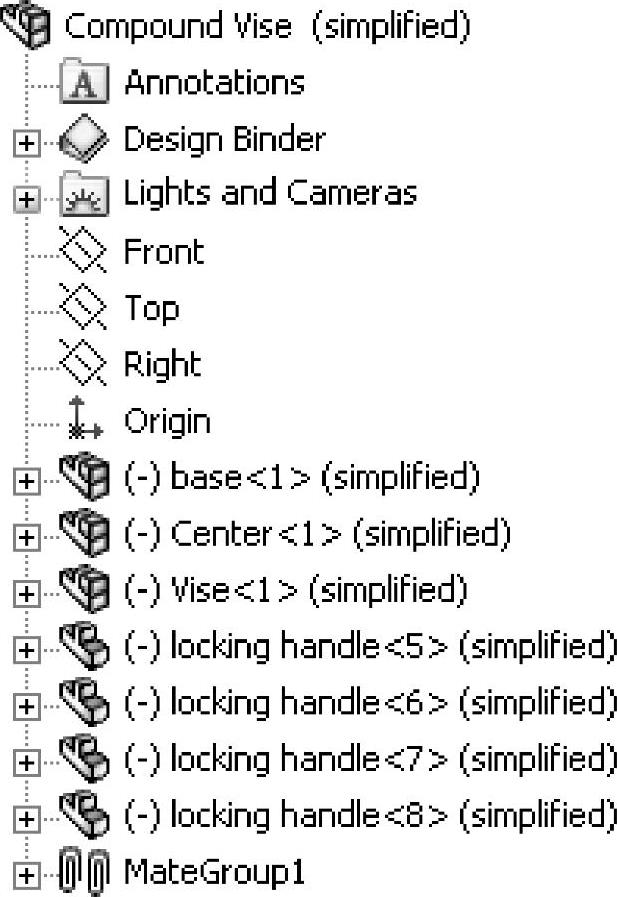Expand the MateGroup1 node
The width and height of the screenshot is (617, 897).
tap(27, 876)
